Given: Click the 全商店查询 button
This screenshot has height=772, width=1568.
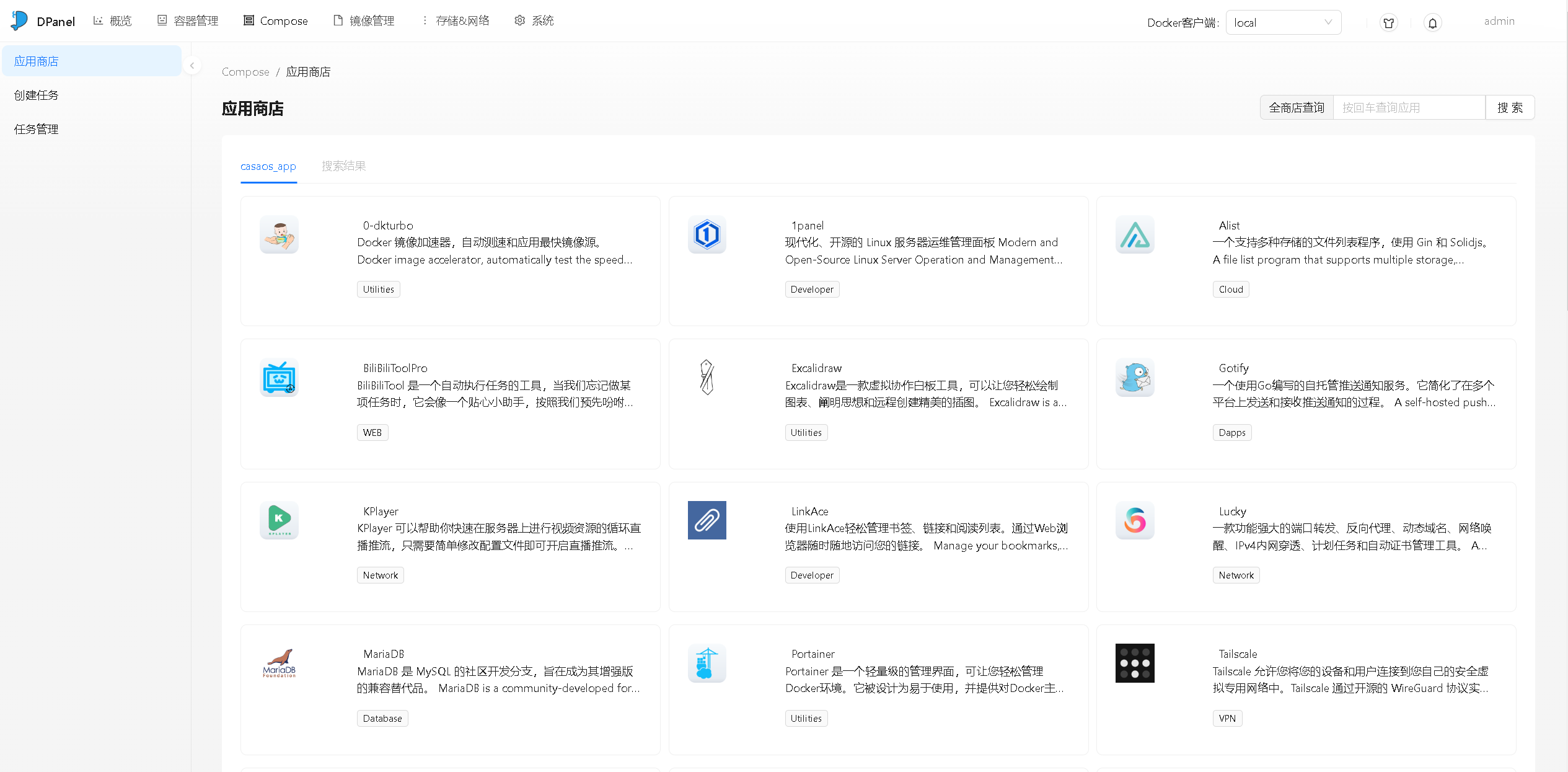Looking at the screenshot, I should (1296, 107).
